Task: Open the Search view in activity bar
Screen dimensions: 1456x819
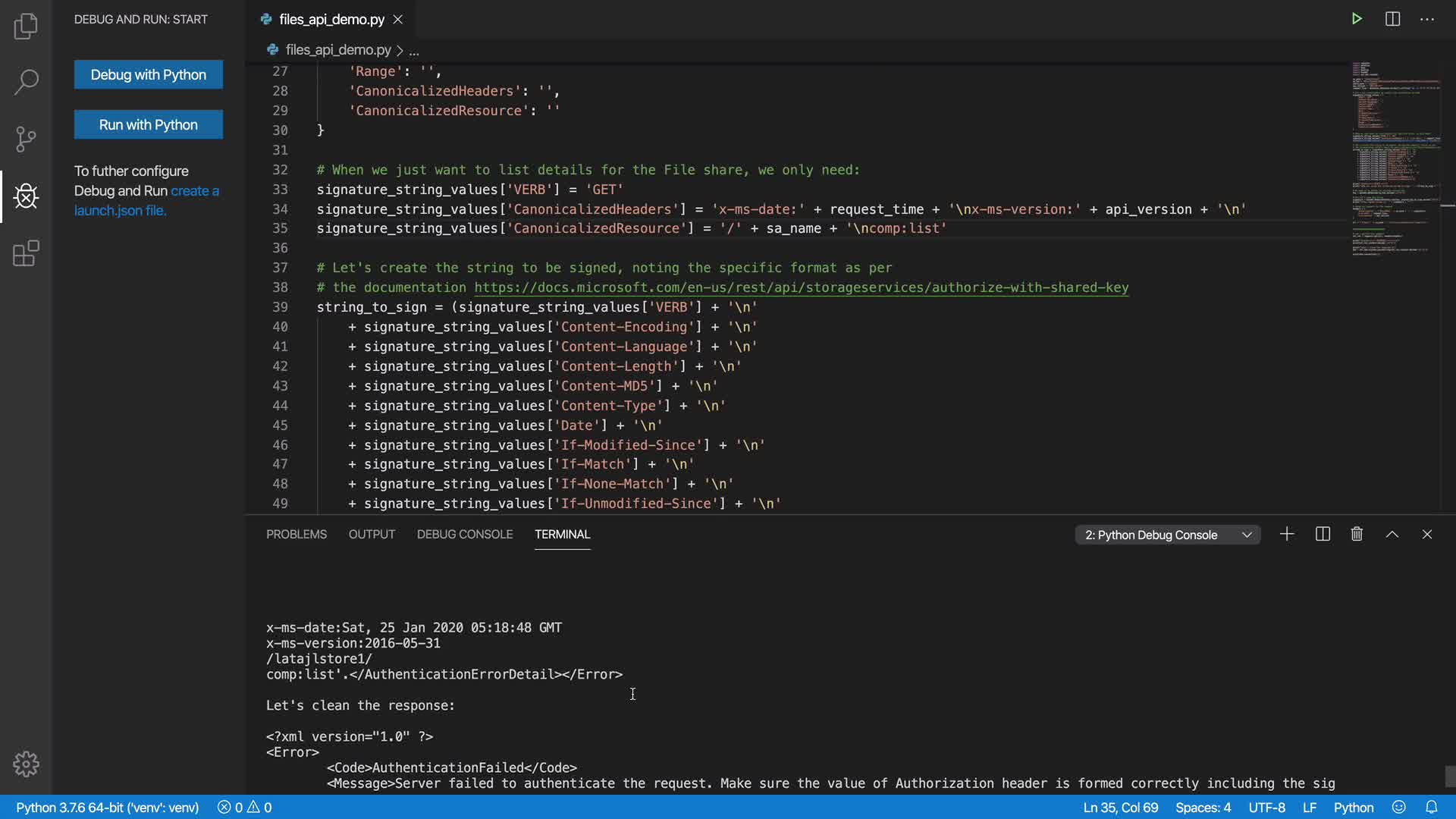Action: [26, 82]
